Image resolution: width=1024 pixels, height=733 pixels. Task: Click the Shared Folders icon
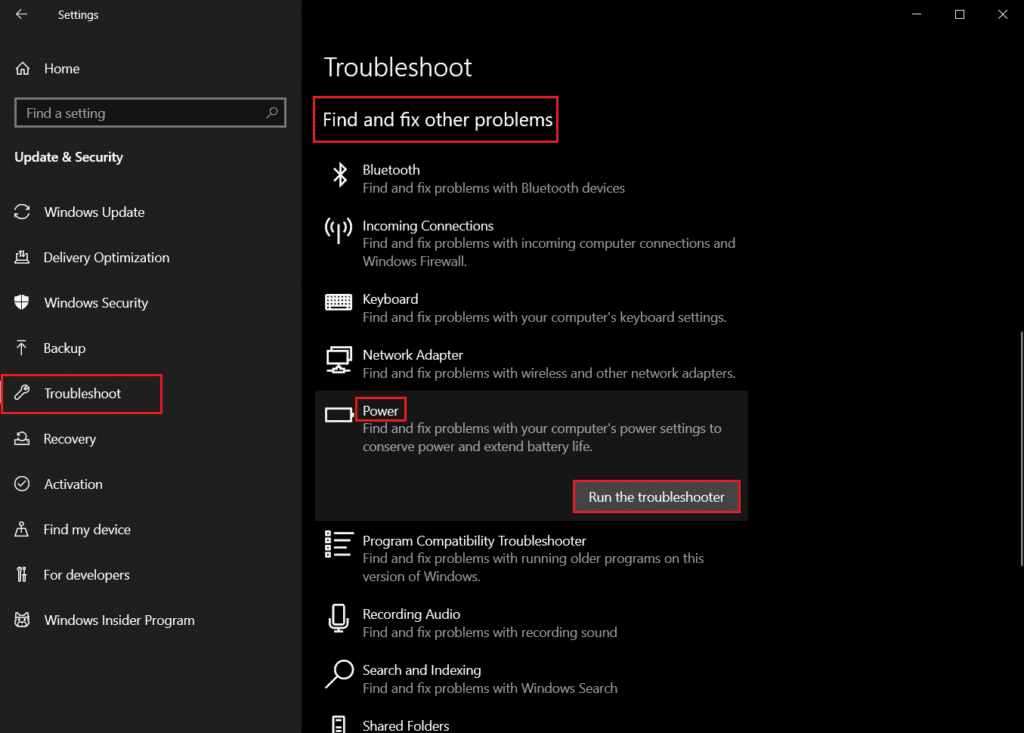point(339,722)
